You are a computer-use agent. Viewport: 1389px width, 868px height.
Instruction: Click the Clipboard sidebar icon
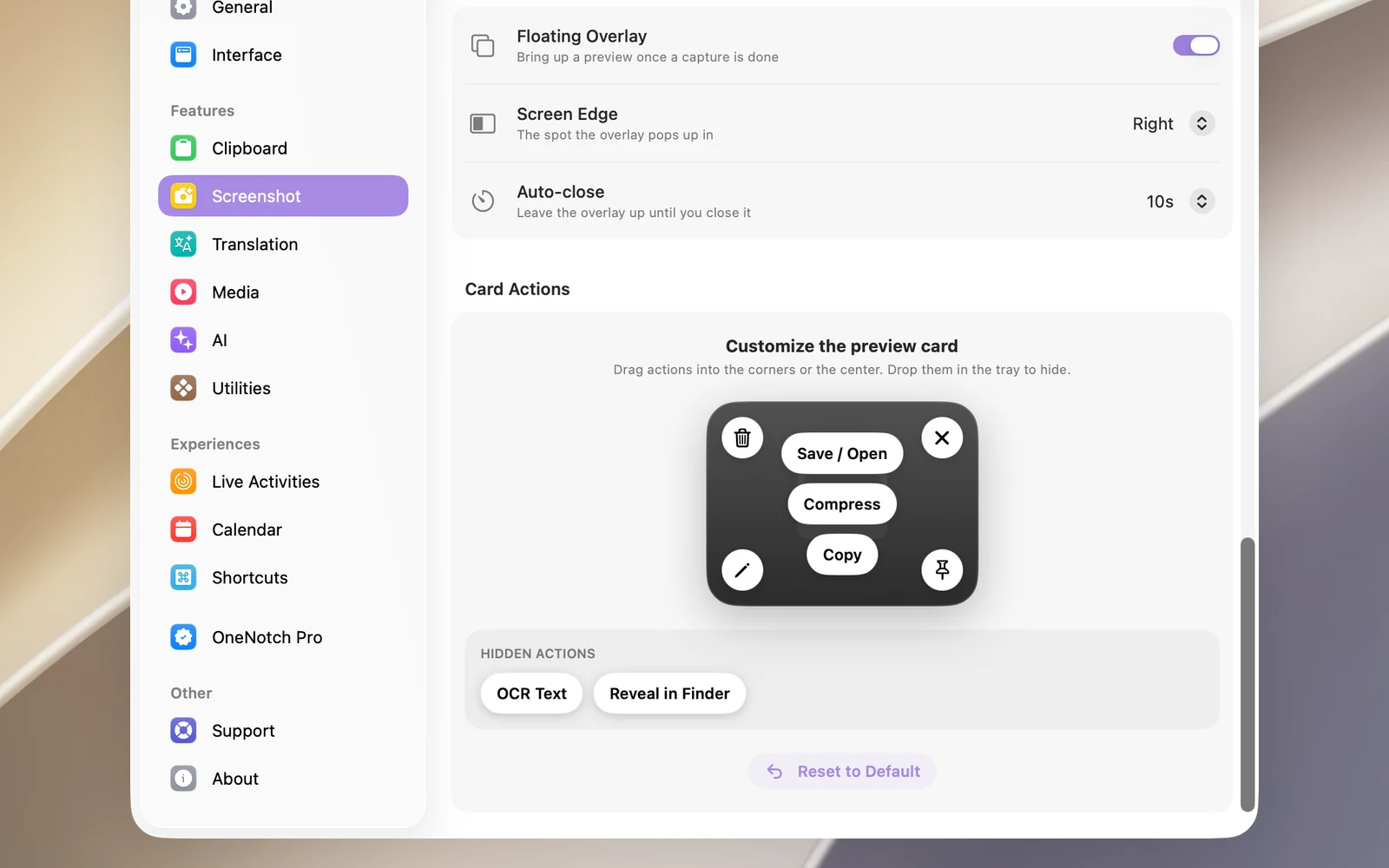click(183, 148)
